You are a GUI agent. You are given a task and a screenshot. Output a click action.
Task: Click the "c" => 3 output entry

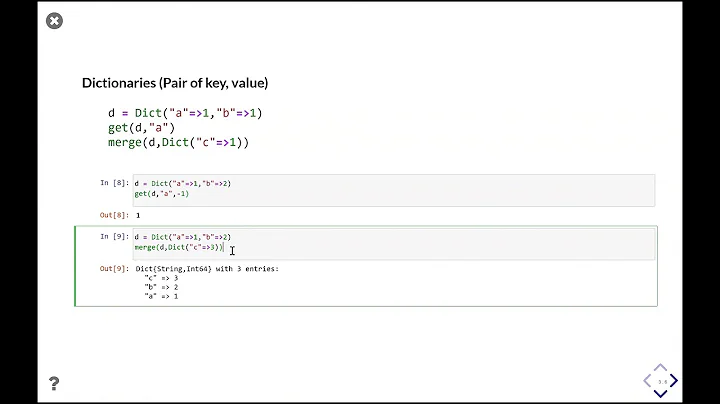(x=162, y=278)
